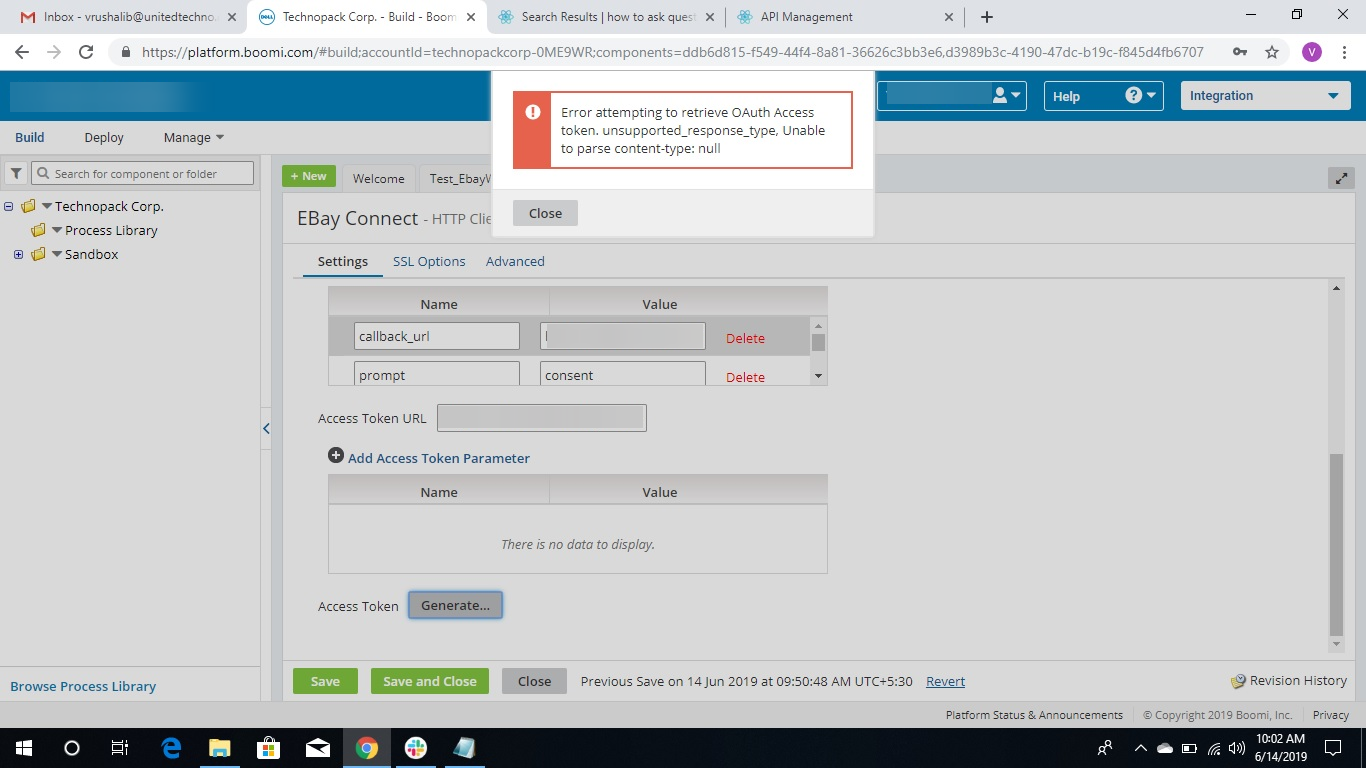Click the parameter table scroll-up arrow
Image resolution: width=1366 pixels, height=768 pixels.
point(818,326)
